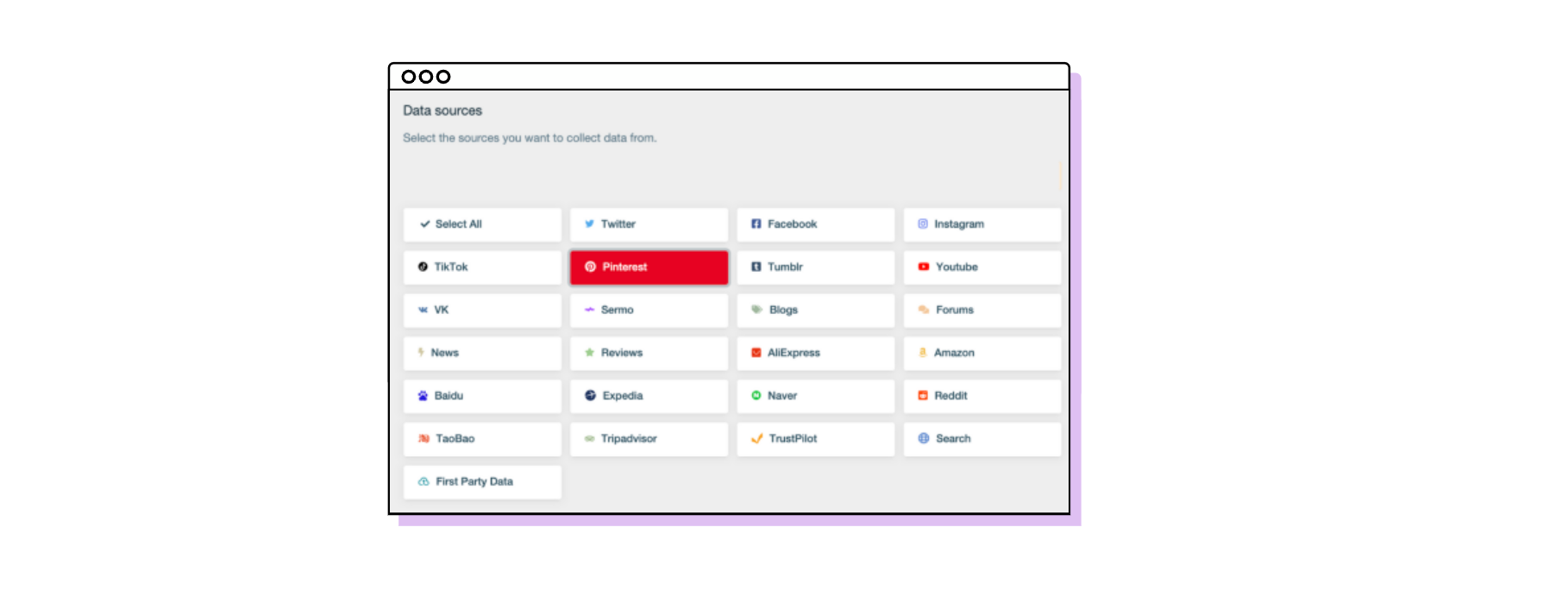Click the Baidu paw icon
Viewport: 1568px width, 590px height.
coord(423,396)
